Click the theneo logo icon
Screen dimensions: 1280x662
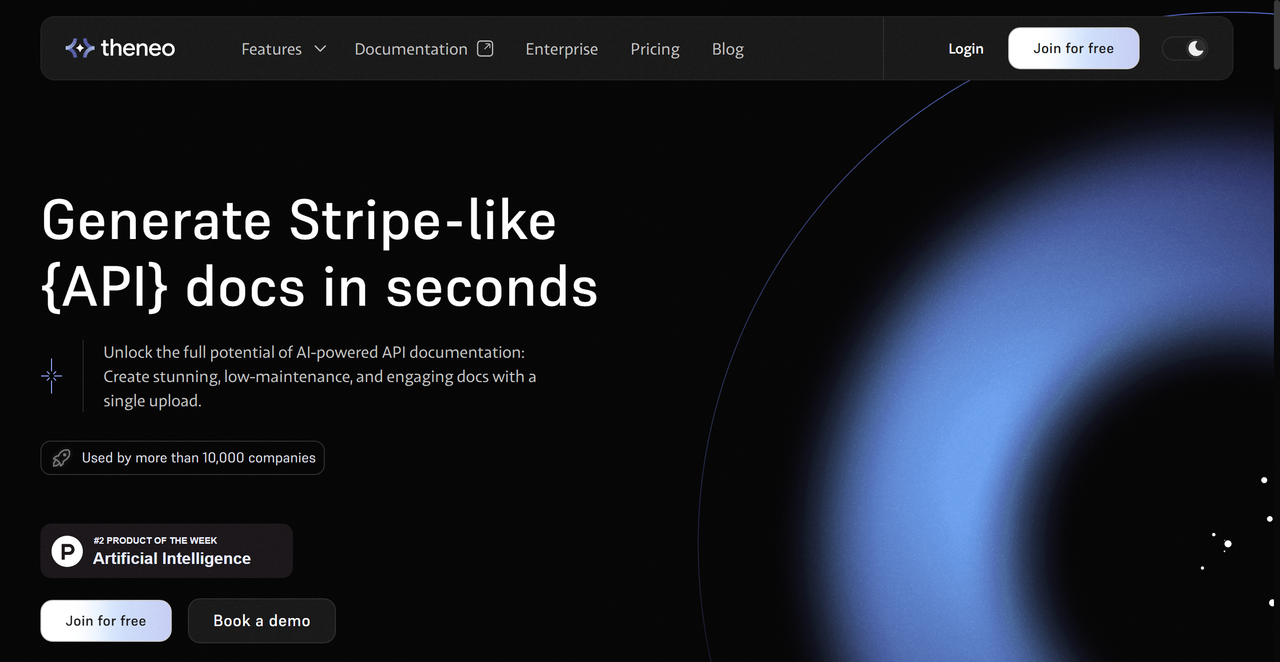tap(79, 48)
